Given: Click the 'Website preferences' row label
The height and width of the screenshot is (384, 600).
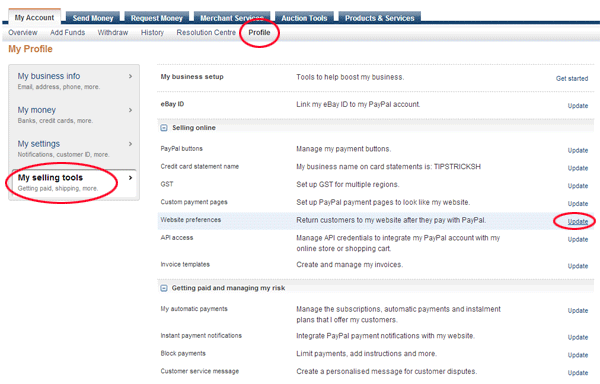Looking at the screenshot, I should pyautogui.click(x=191, y=220).
